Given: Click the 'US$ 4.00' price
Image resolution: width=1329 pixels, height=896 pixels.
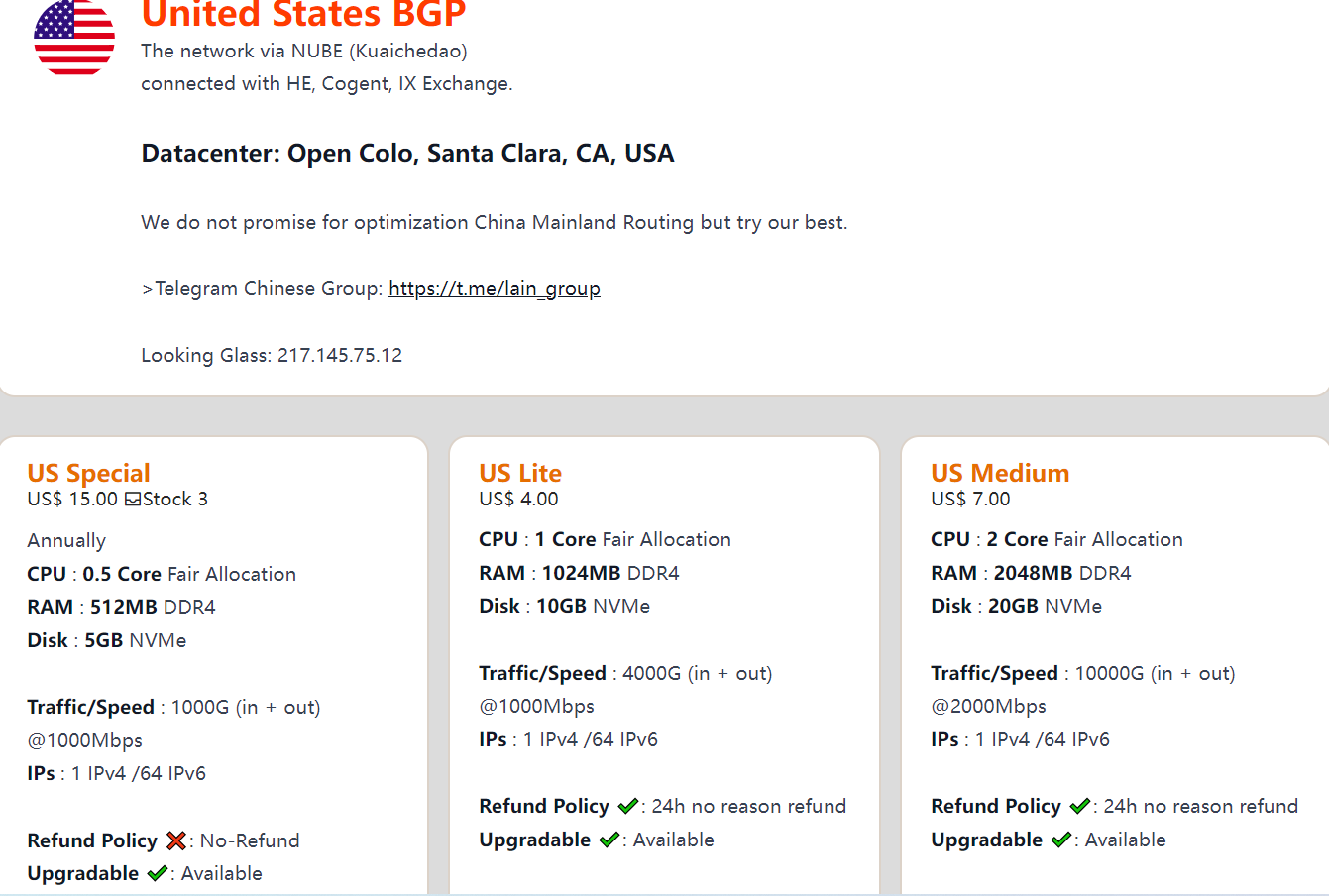Looking at the screenshot, I should pos(519,499).
